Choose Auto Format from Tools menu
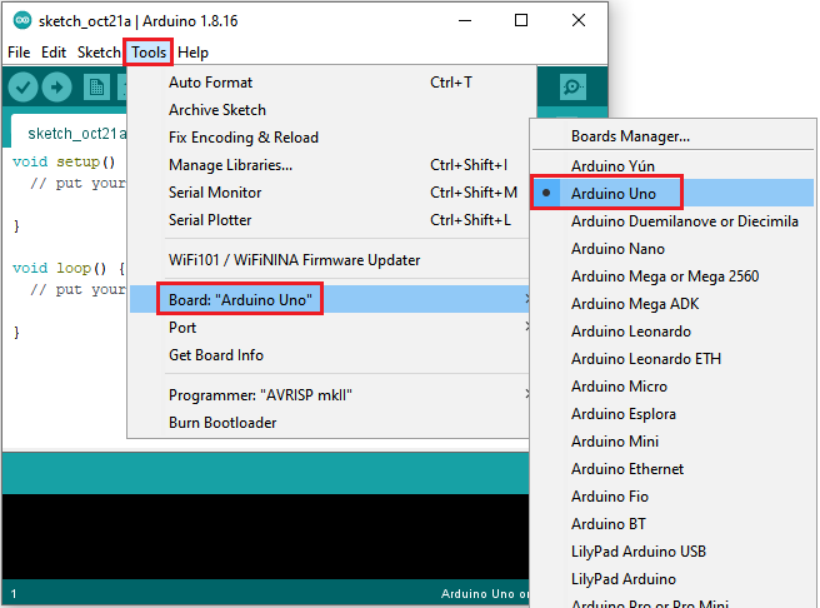 click(x=332, y=83)
